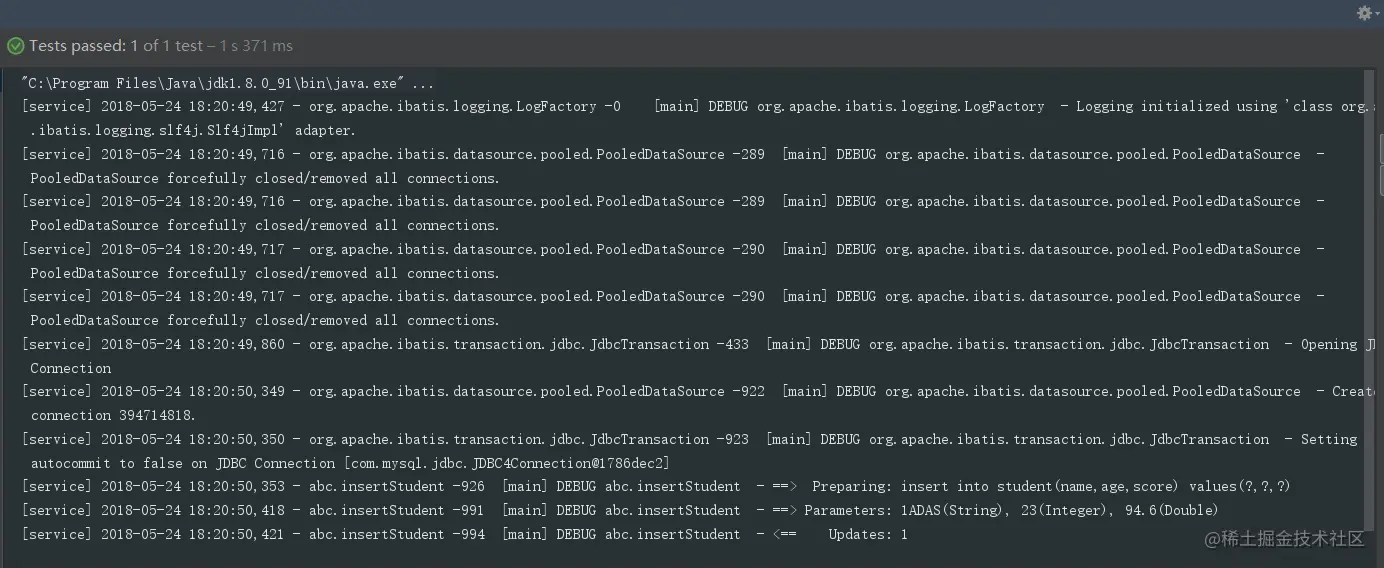Select the JdbcTransaction -433 log line
Viewport: 1384px width, 568px height.
click(x=697, y=345)
